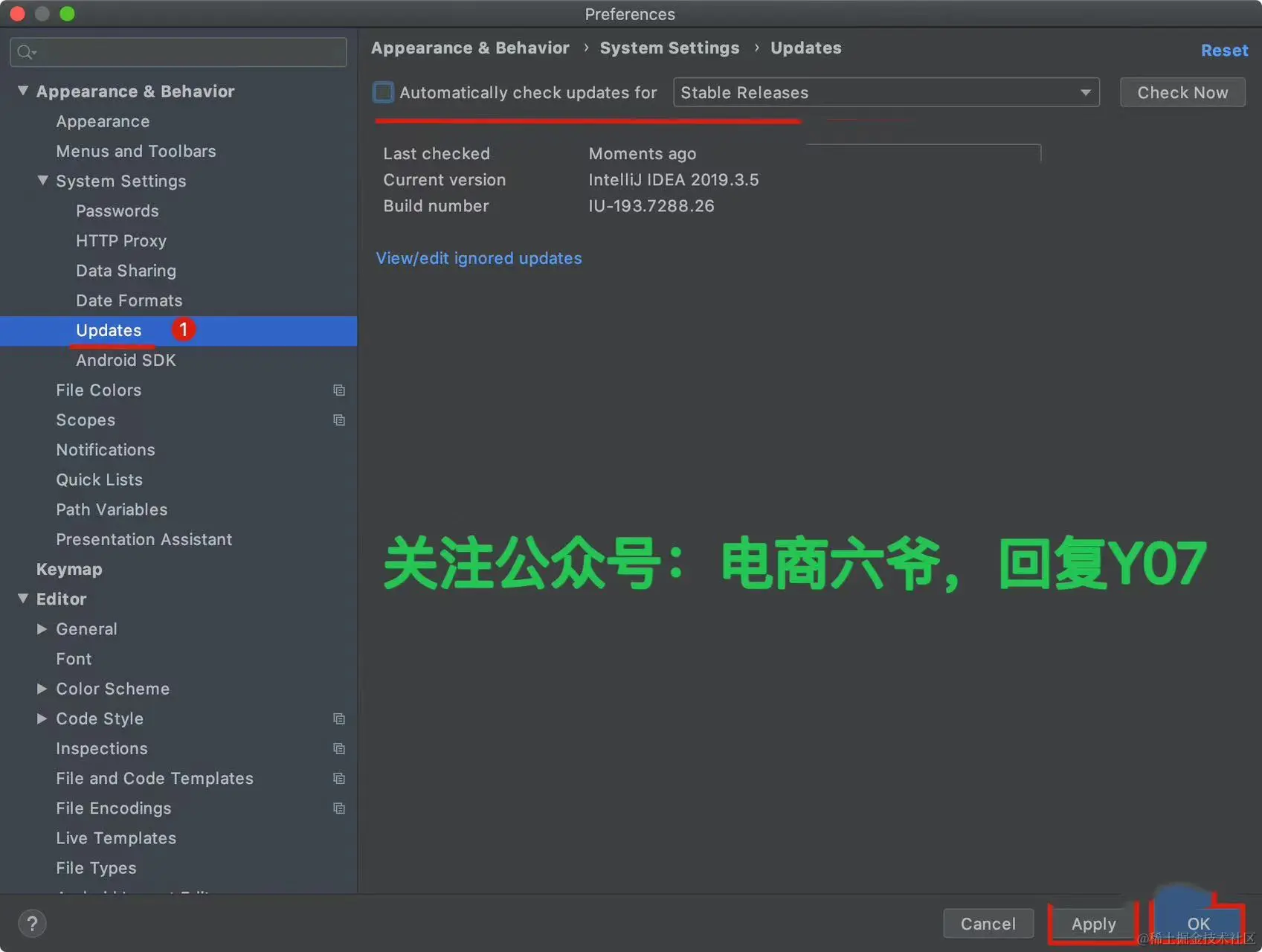1262x952 pixels.
Task: Click the Apply button
Action: tap(1094, 924)
